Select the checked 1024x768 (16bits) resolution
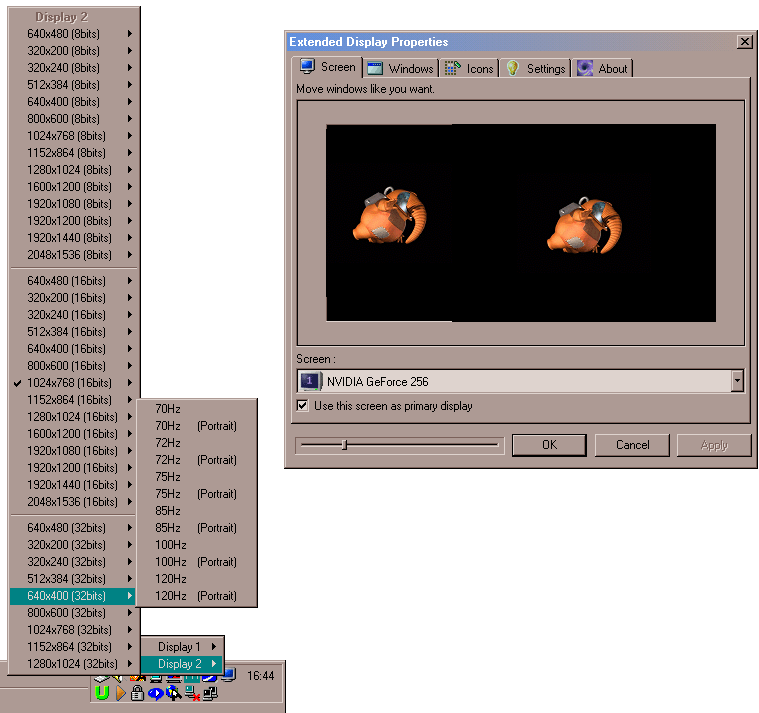759x713 pixels. coord(69,383)
